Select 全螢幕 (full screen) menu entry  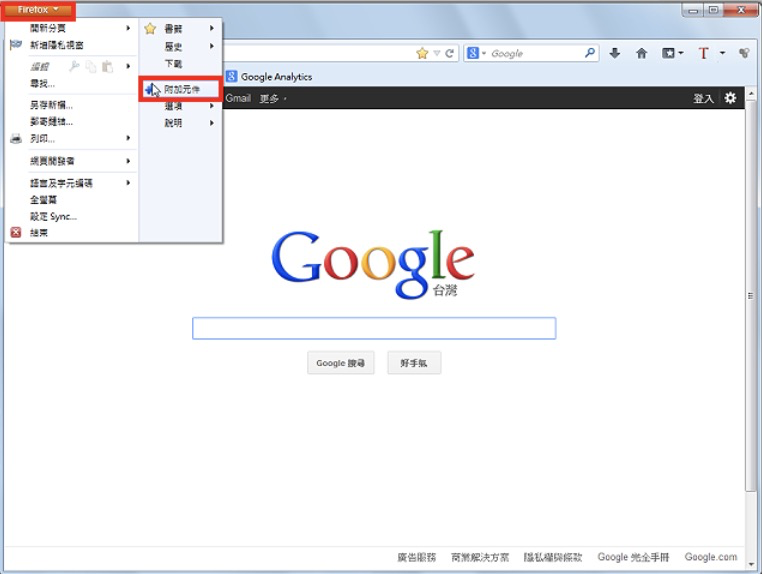point(43,200)
